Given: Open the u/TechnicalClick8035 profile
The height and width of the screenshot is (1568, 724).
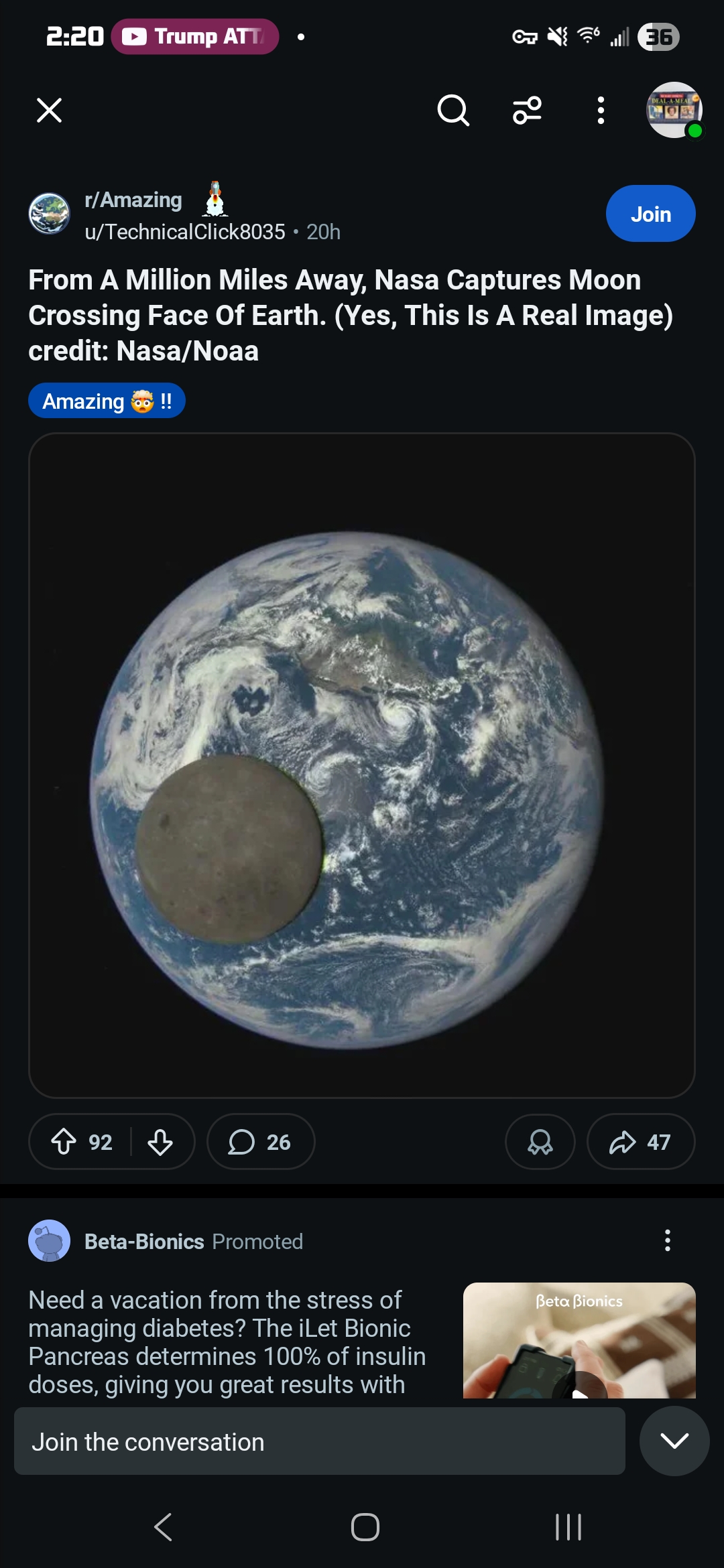Looking at the screenshot, I should [185, 232].
